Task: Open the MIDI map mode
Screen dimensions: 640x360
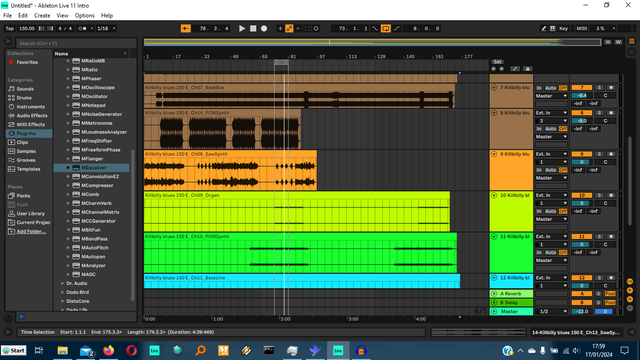Action: coord(582,29)
